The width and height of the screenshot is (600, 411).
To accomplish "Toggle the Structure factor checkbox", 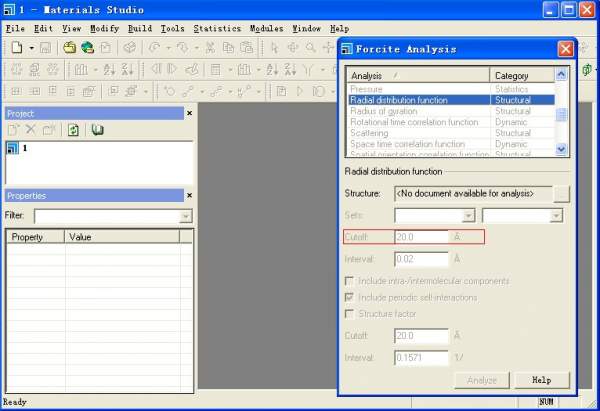I will (349, 314).
